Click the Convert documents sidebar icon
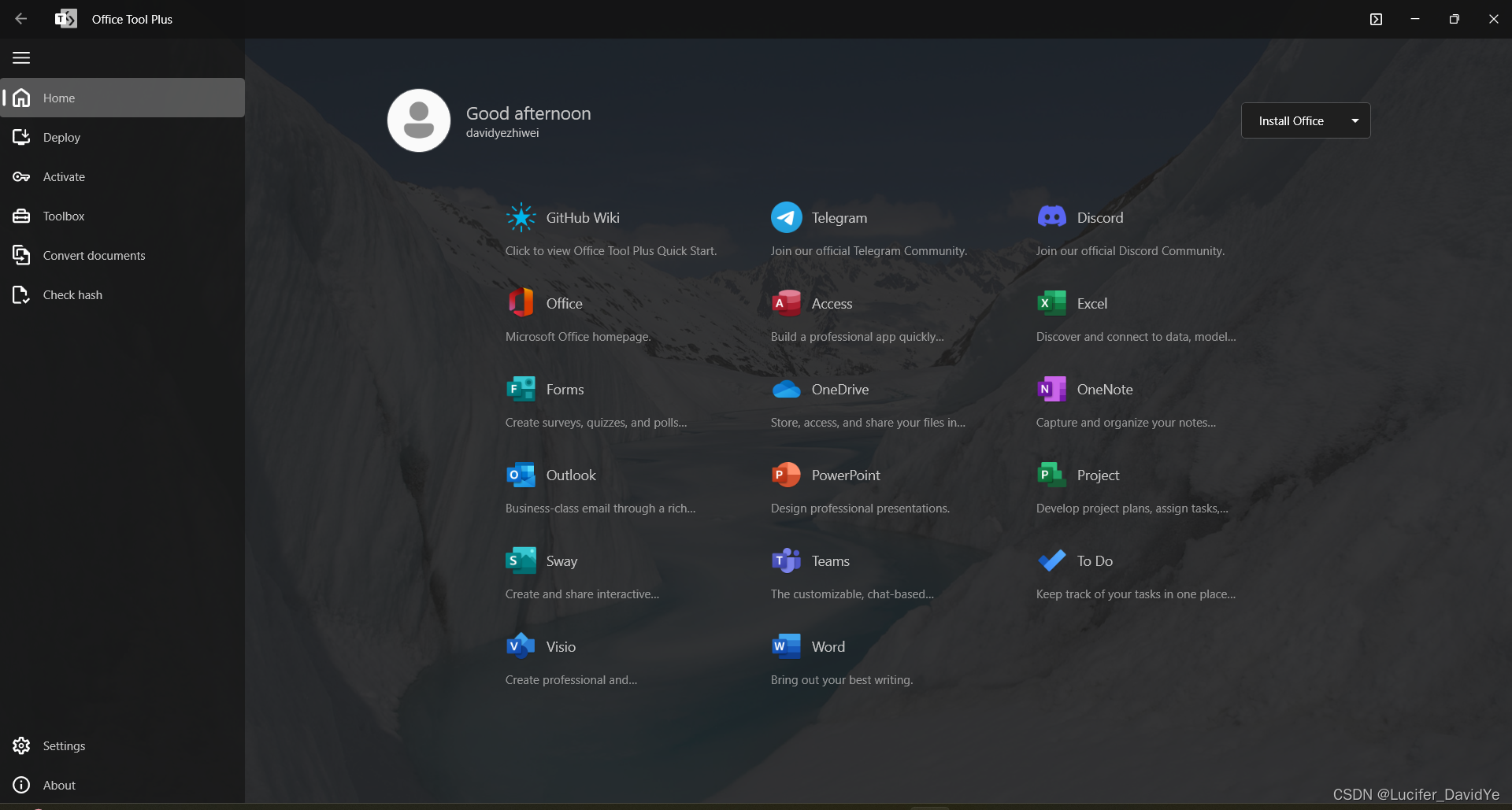The height and width of the screenshot is (810, 1512). 21,255
